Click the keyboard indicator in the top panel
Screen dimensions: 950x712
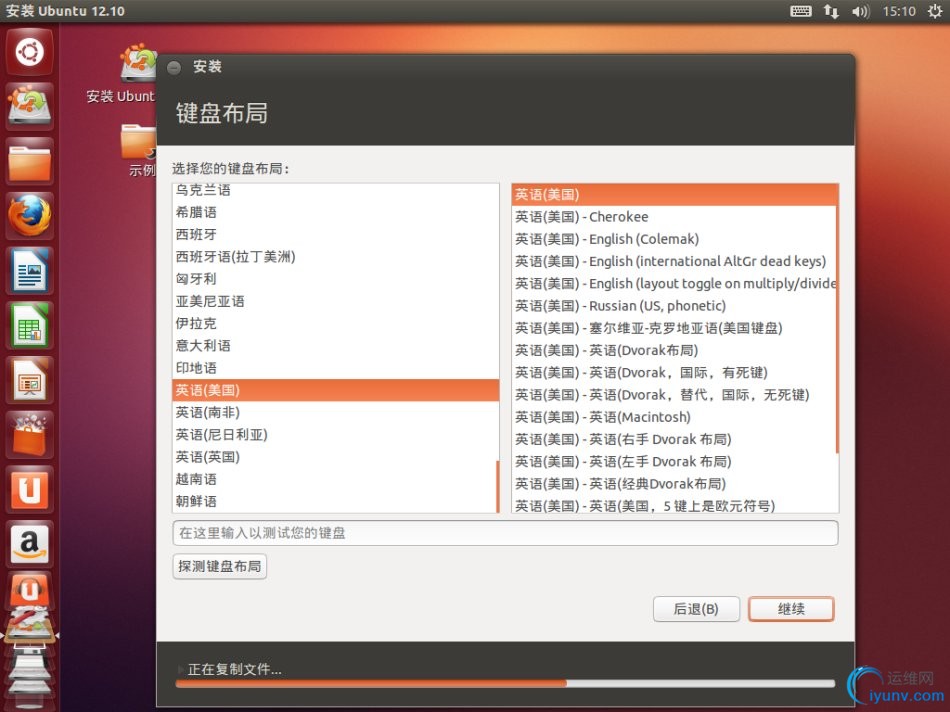point(800,11)
